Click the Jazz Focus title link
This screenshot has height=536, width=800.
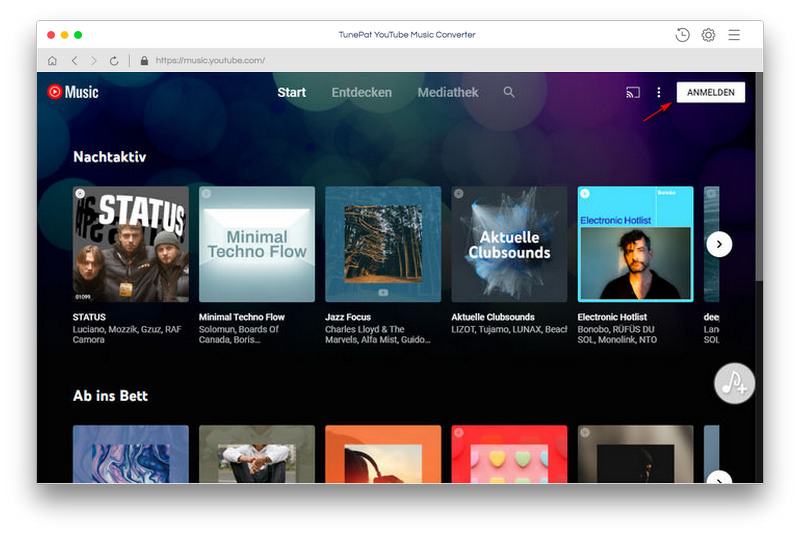[348, 317]
